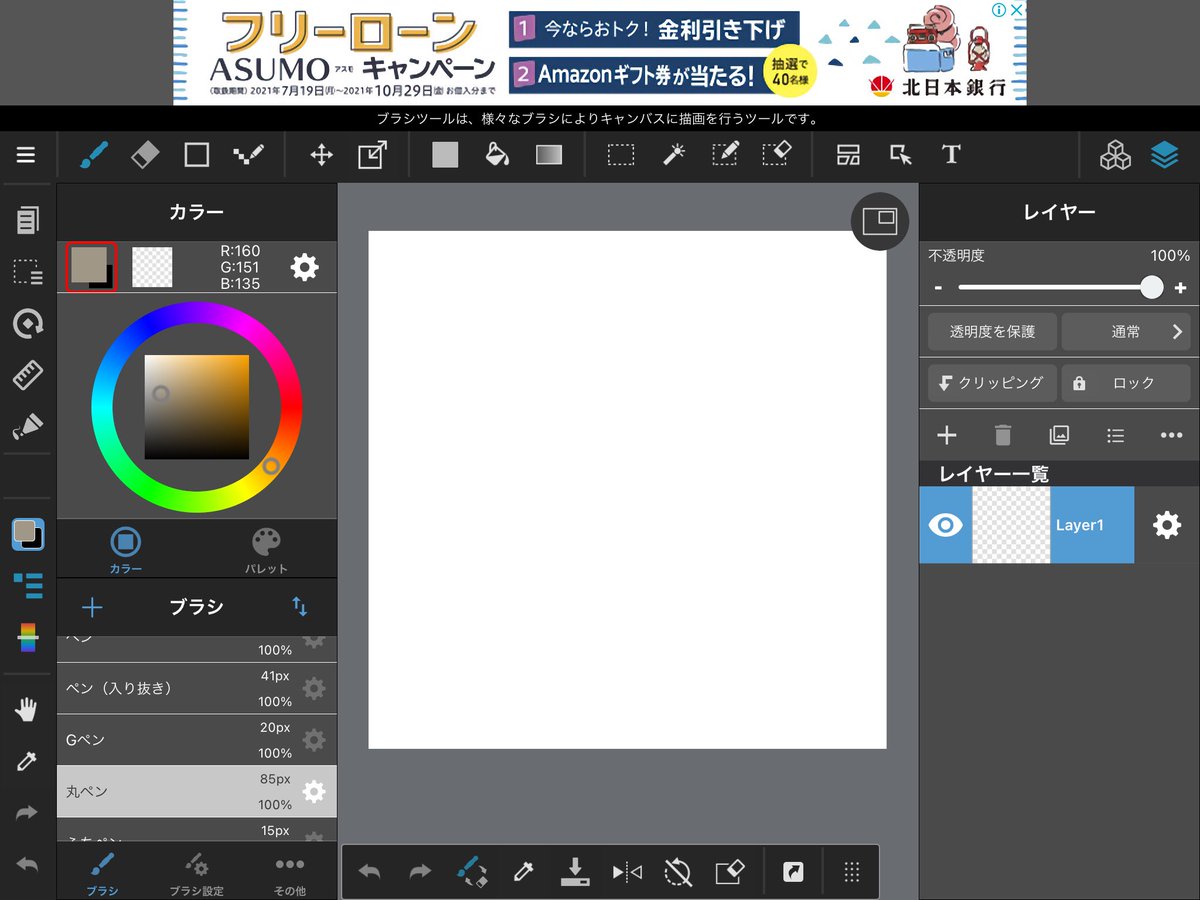Select the Magic Wand selection tool
This screenshot has height=900, width=1200.
[x=673, y=155]
